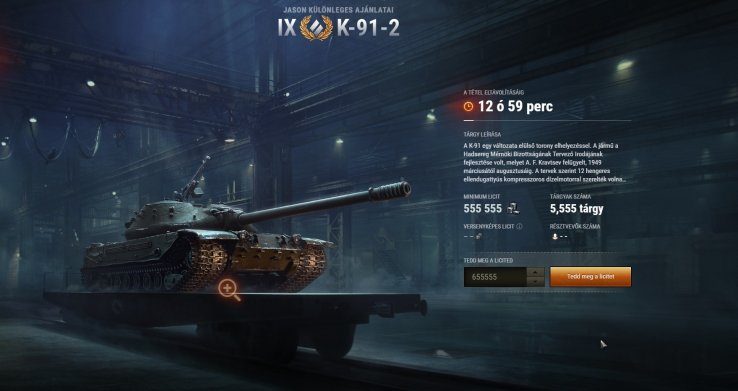The height and width of the screenshot is (391, 738).
Task: Click the info icon beside Versenyképes licit
Action: point(519,226)
